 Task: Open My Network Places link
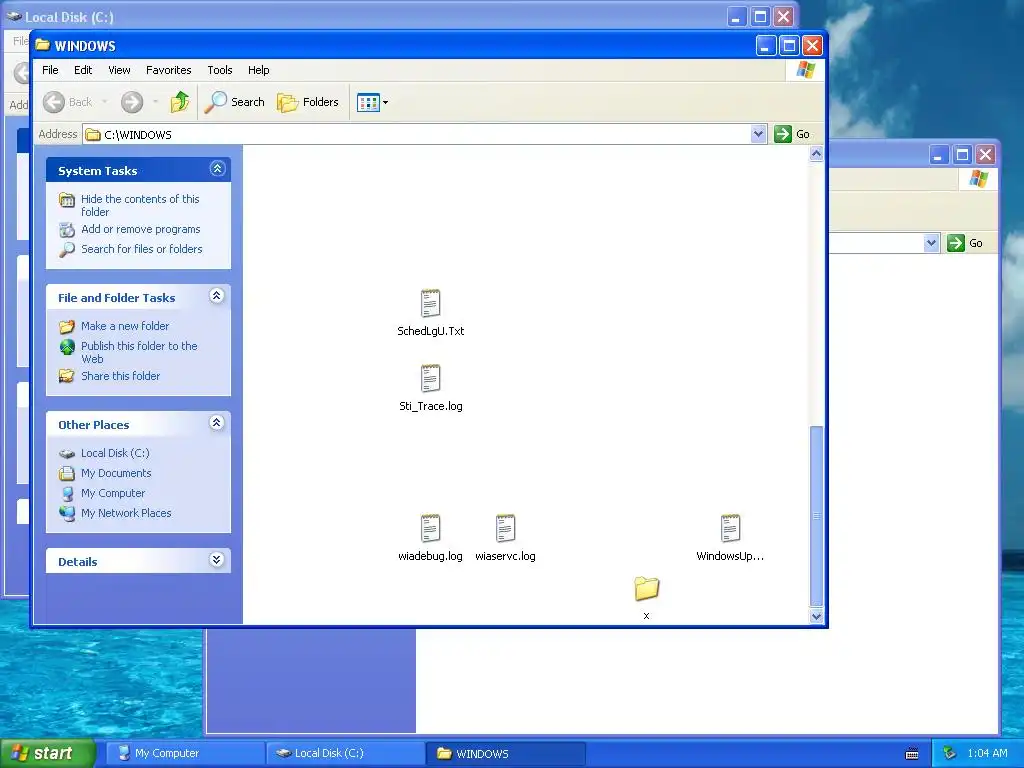[126, 513]
